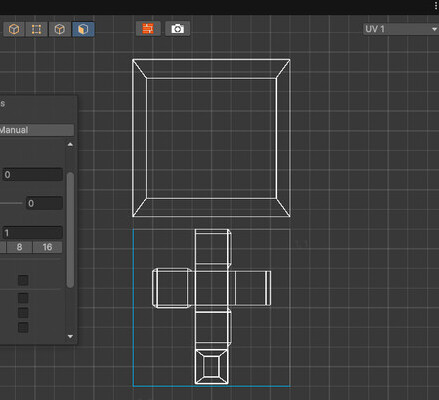Select the Object selection mode icon
The image size is (439, 400).
[14, 29]
